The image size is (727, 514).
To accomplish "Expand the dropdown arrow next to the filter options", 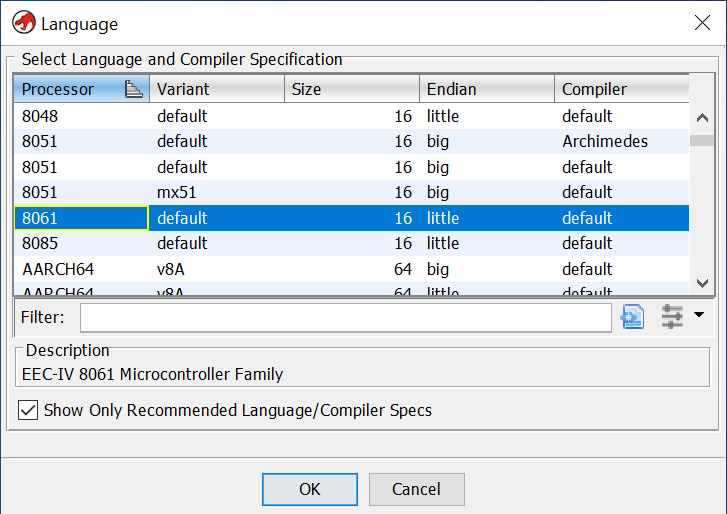I will coord(699,315).
